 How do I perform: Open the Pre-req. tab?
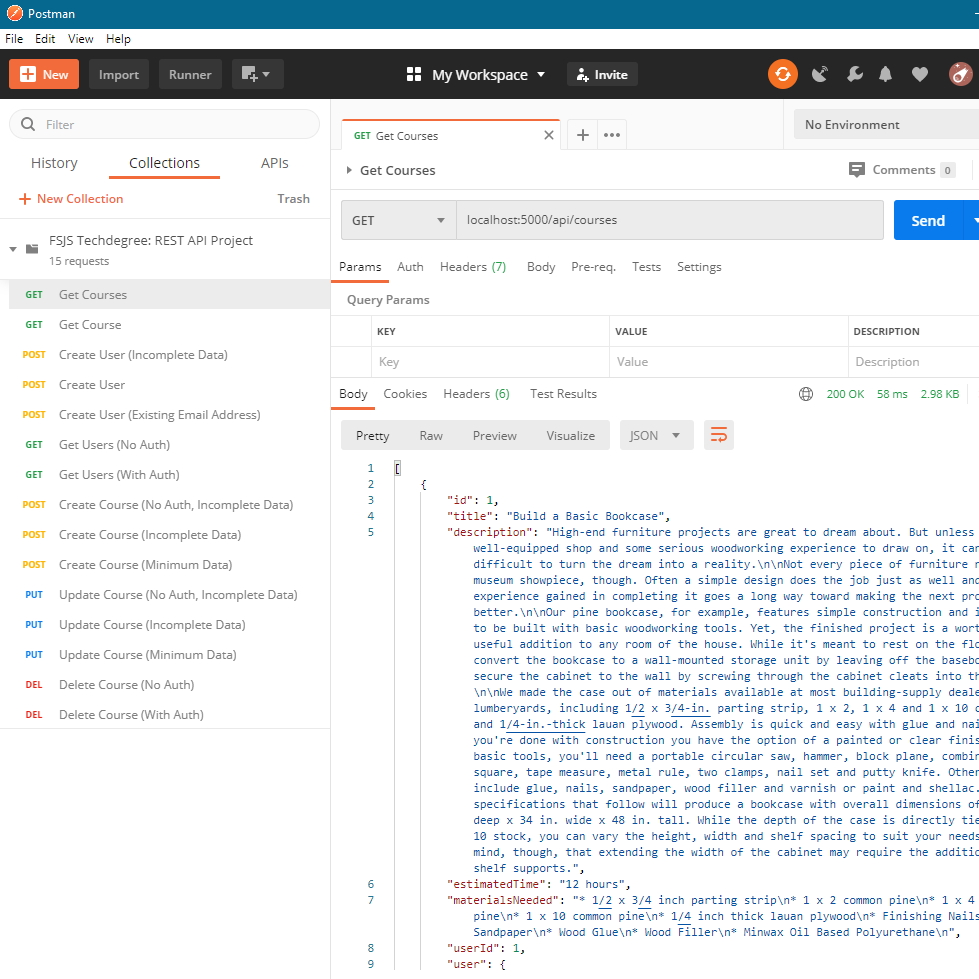[593, 267]
